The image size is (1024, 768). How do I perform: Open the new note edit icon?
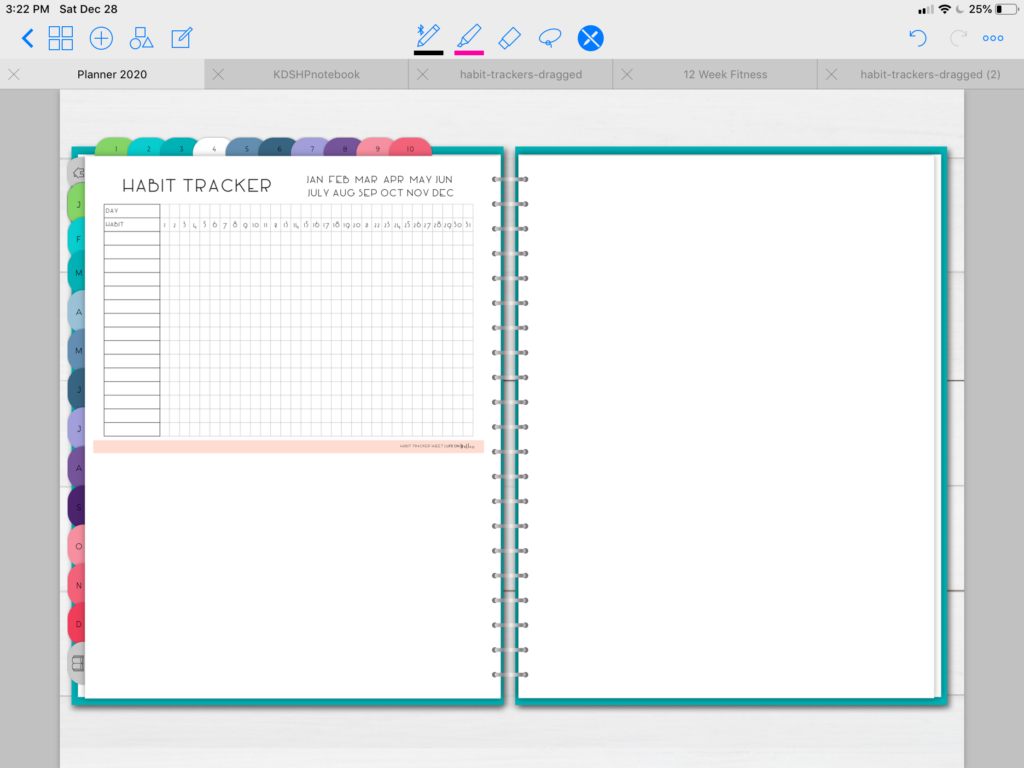click(182, 38)
